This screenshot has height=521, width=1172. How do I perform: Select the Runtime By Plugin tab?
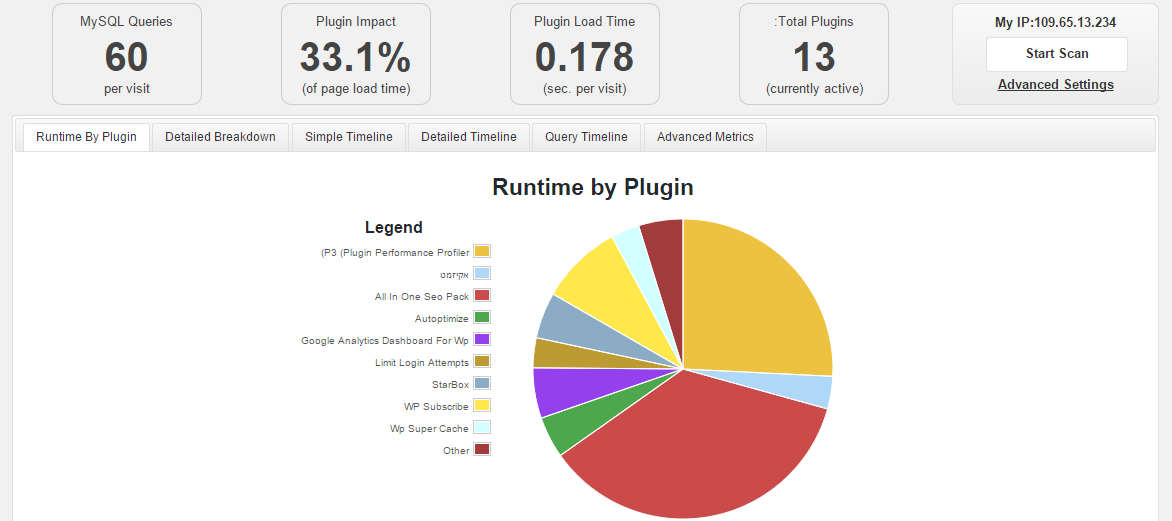click(x=86, y=137)
